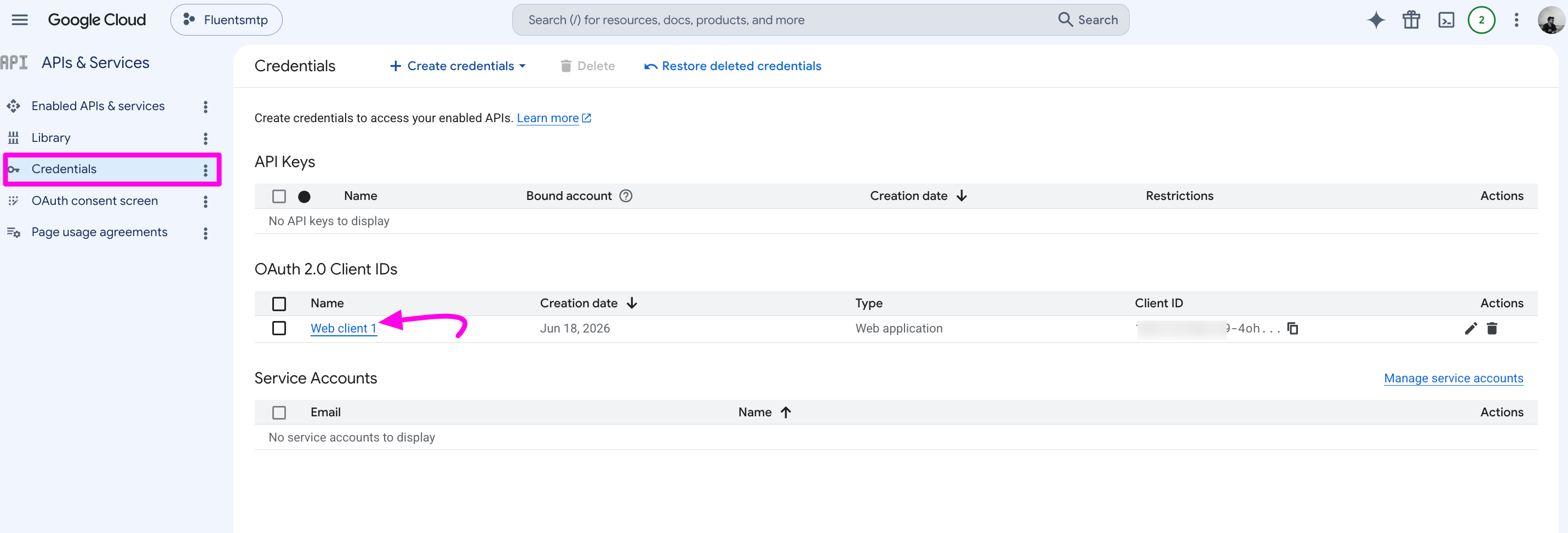Open more options for Page usage agreements
The width and height of the screenshot is (1568, 533).
tap(206, 233)
